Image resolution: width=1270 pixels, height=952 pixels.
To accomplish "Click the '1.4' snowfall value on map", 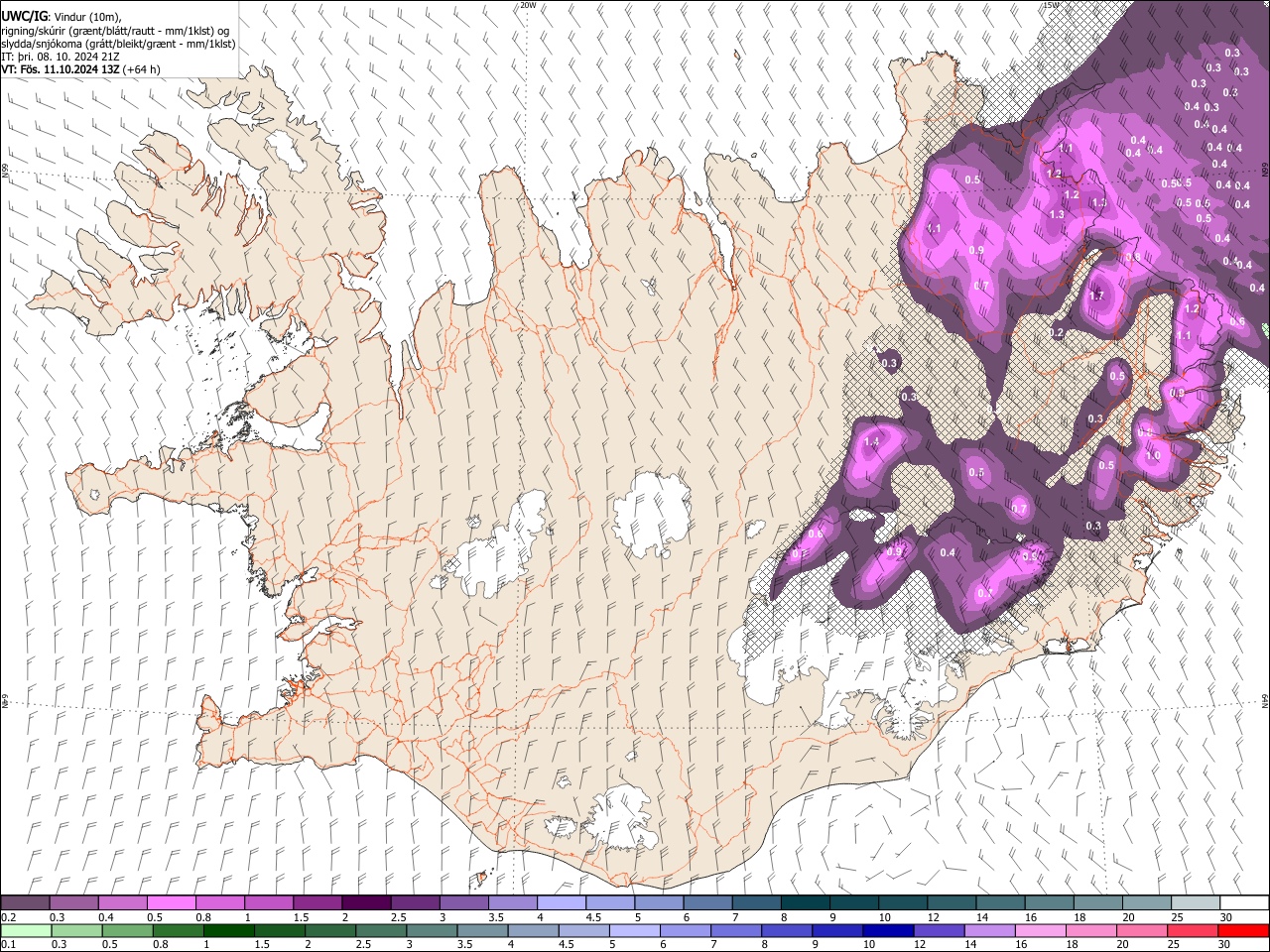I will [x=872, y=441].
